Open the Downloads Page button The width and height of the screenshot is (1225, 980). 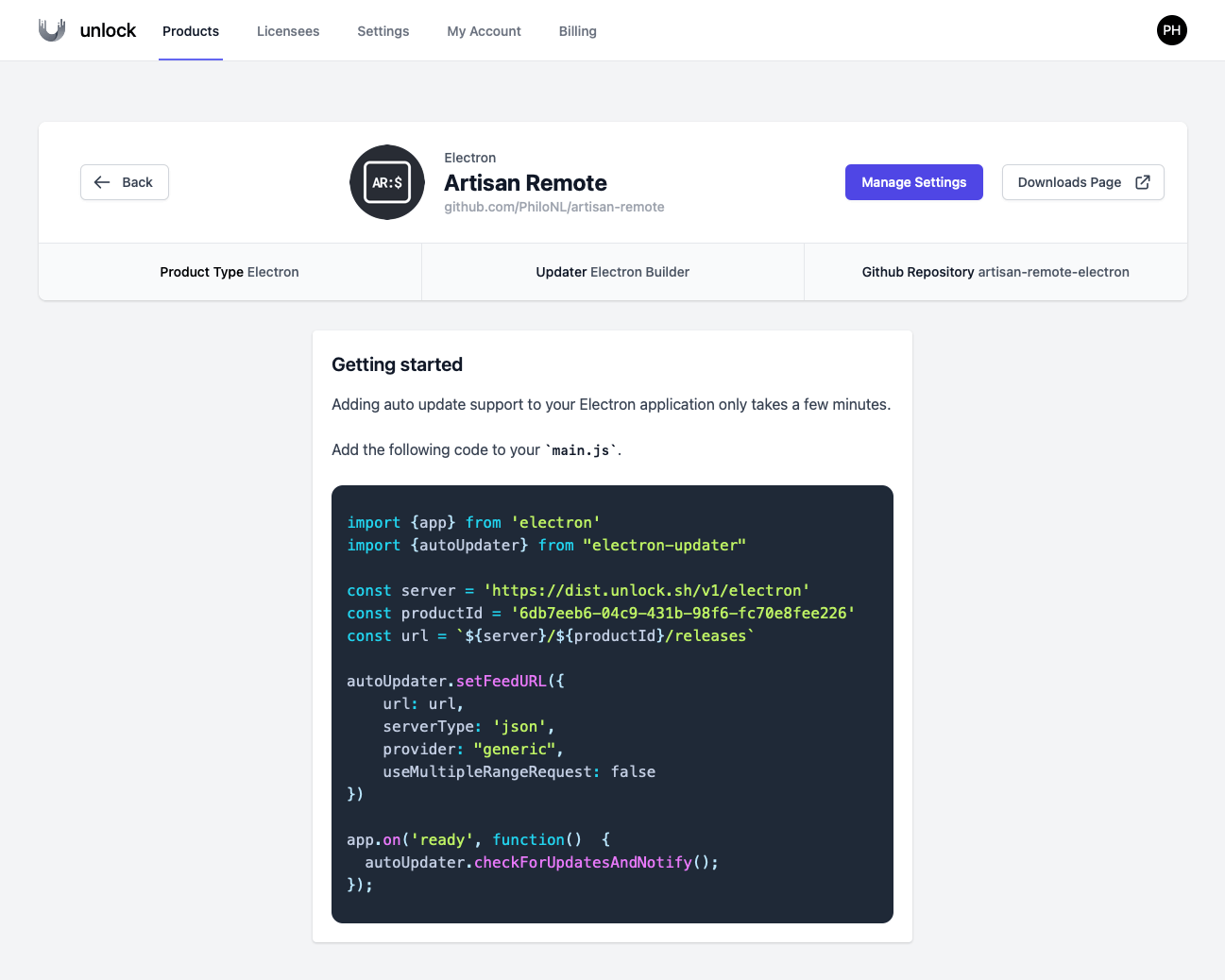coord(1082,182)
